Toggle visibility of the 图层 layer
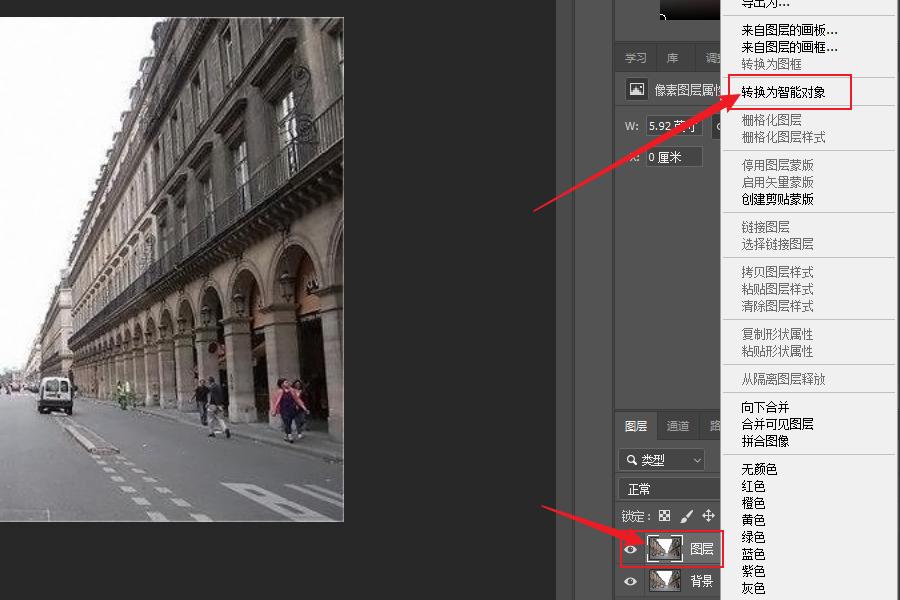This screenshot has height=600, width=900. click(x=630, y=549)
